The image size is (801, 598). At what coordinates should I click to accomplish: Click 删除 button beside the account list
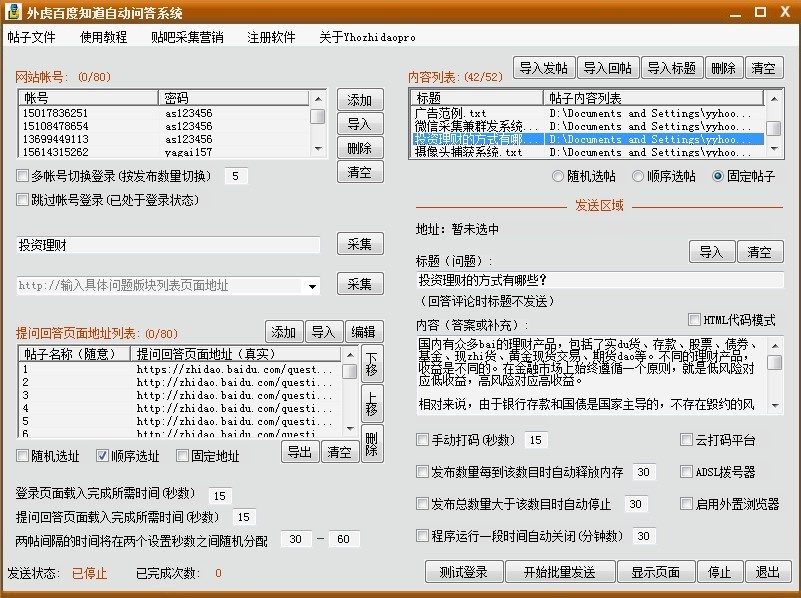360,148
